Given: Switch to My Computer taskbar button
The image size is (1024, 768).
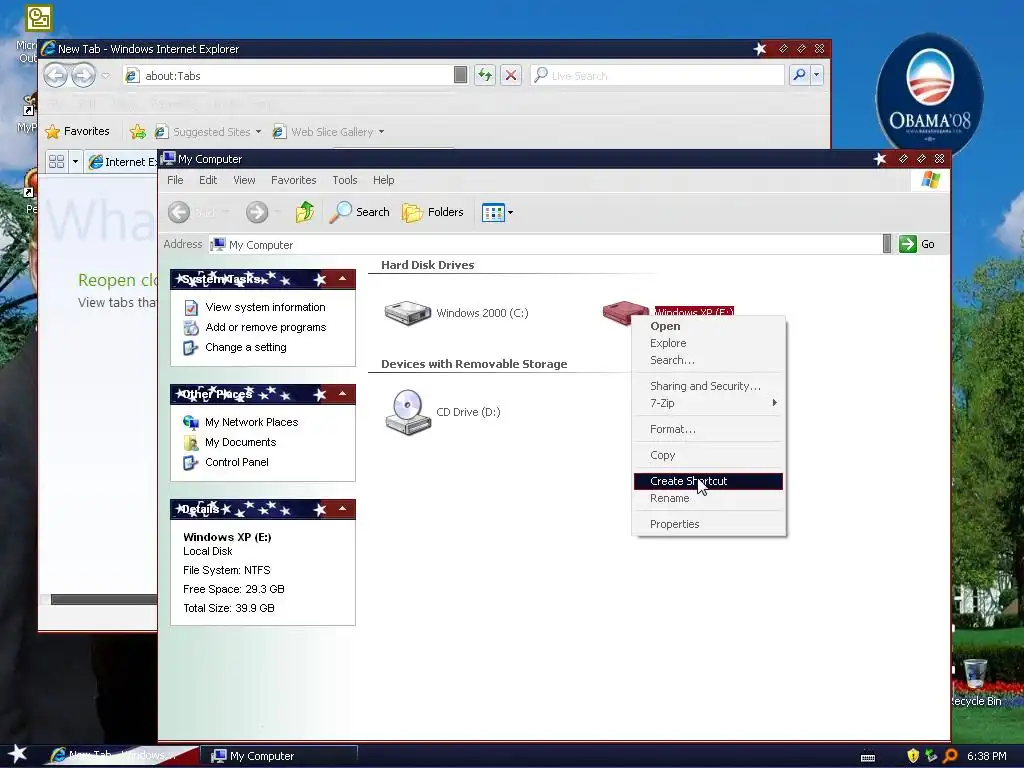Looking at the screenshot, I should click(278, 756).
